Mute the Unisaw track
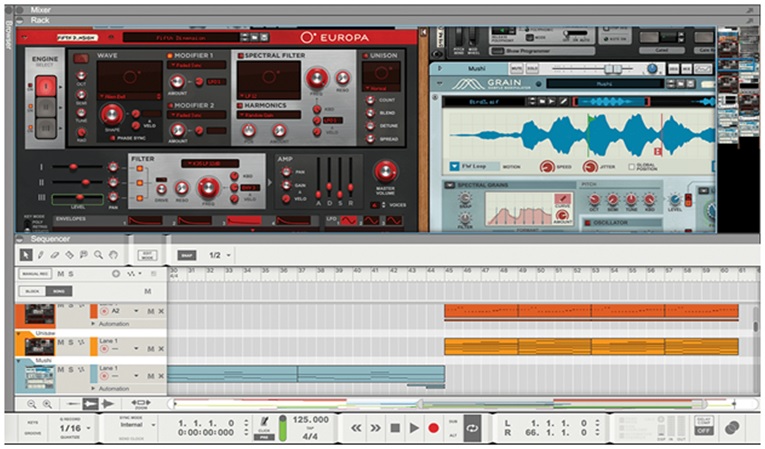This screenshot has height=449, width=765. 60,343
